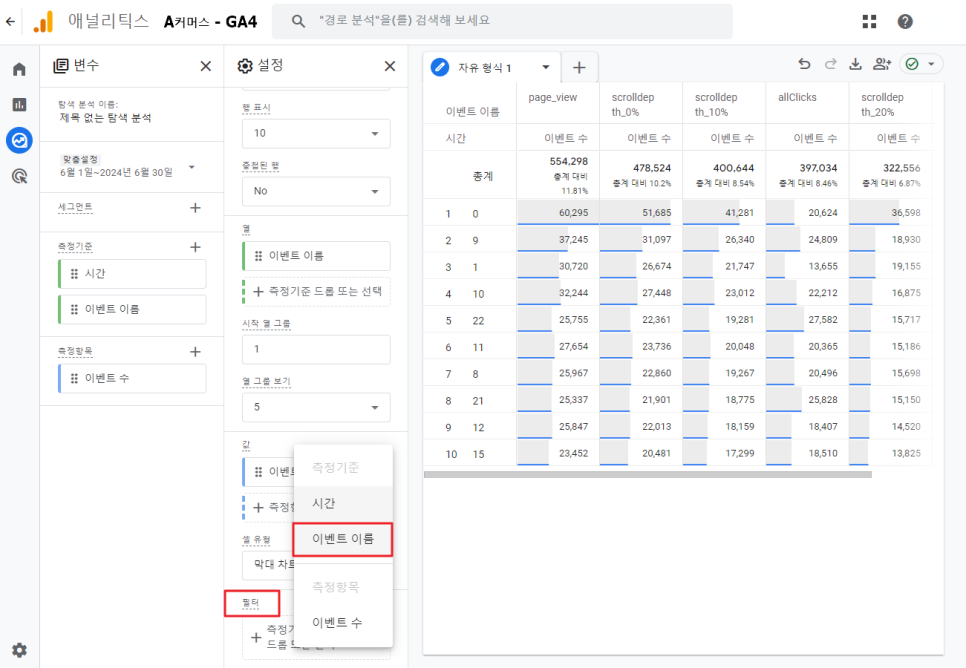Open the help question mark icon
Image resolution: width=966 pixels, height=668 pixels.
(905, 22)
